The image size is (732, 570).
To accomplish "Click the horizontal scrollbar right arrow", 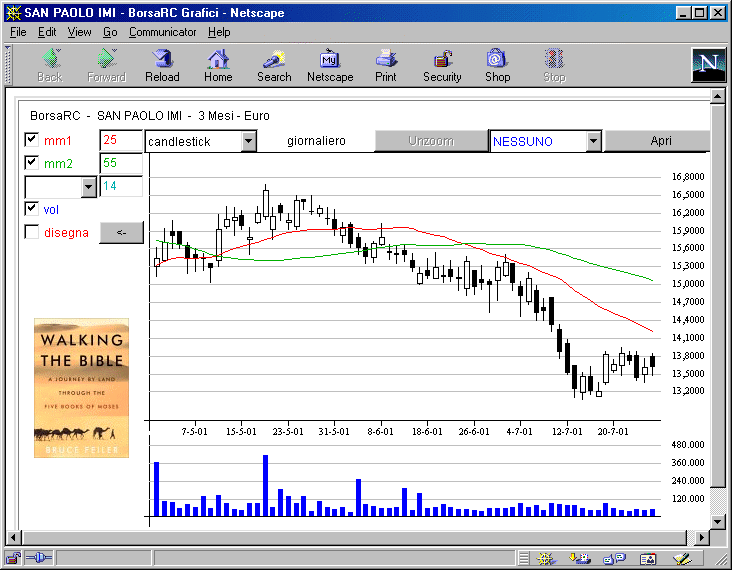I will 702,537.
